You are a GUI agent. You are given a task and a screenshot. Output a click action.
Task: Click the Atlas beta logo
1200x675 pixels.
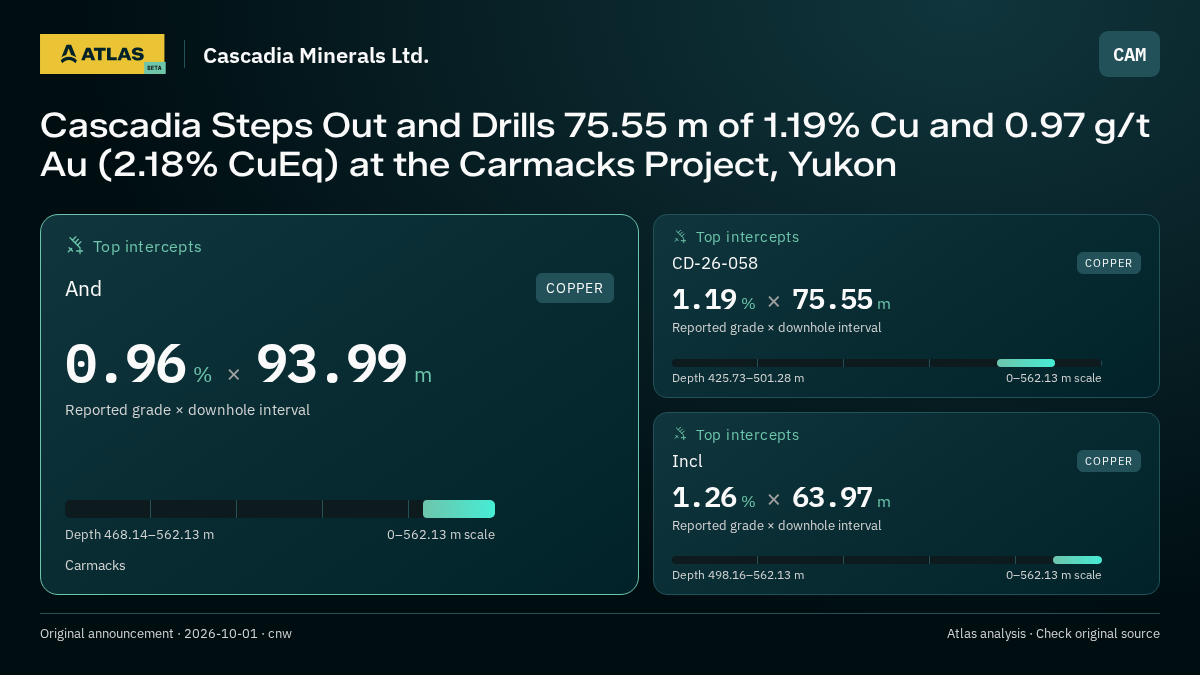[x=102, y=54]
